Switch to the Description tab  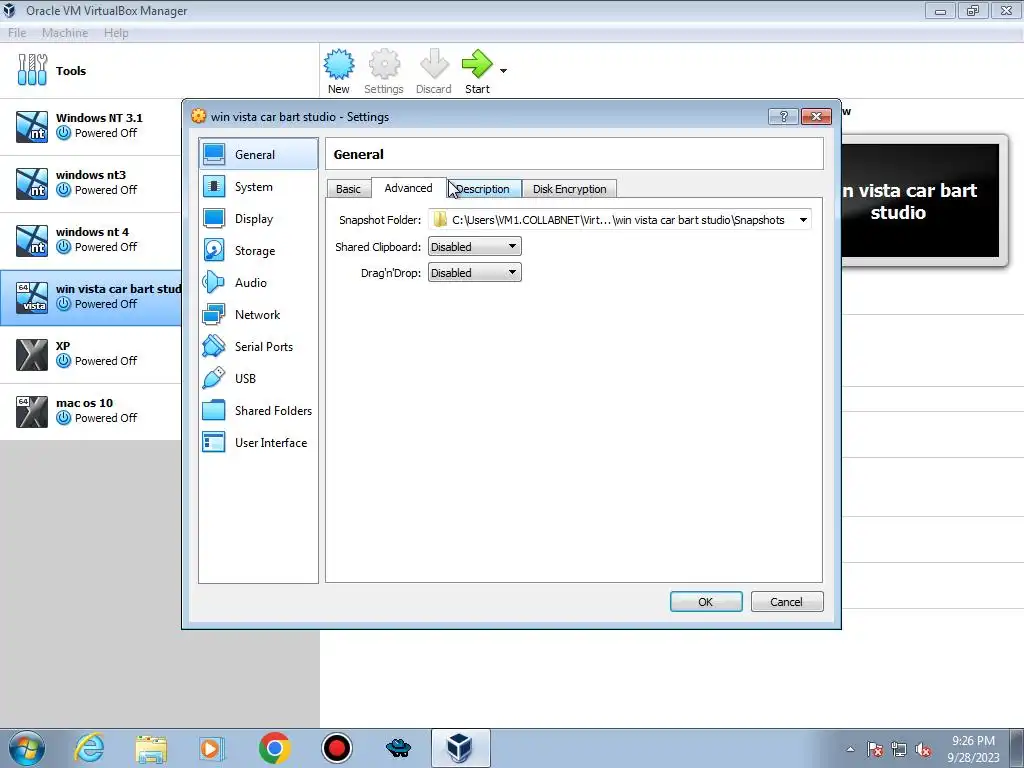(483, 189)
